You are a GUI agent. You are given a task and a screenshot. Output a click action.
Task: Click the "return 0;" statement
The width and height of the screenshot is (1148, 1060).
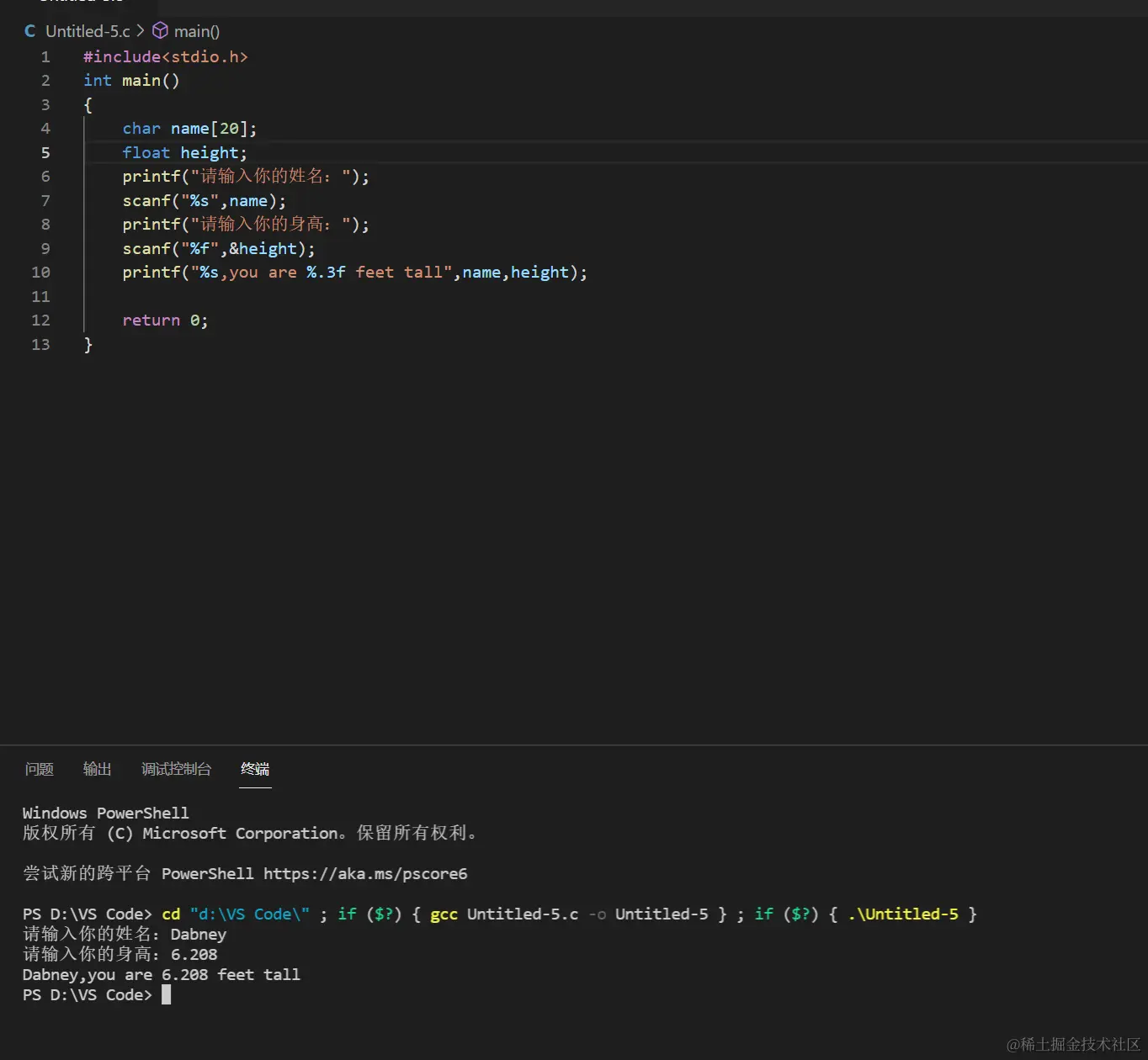click(x=165, y=321)
